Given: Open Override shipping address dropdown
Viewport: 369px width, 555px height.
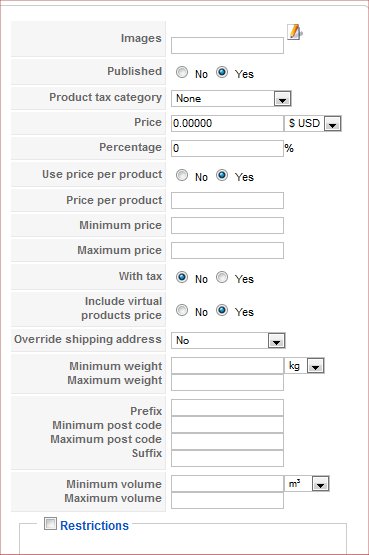Looking at the screenshot, I should (x=228, y=341).
